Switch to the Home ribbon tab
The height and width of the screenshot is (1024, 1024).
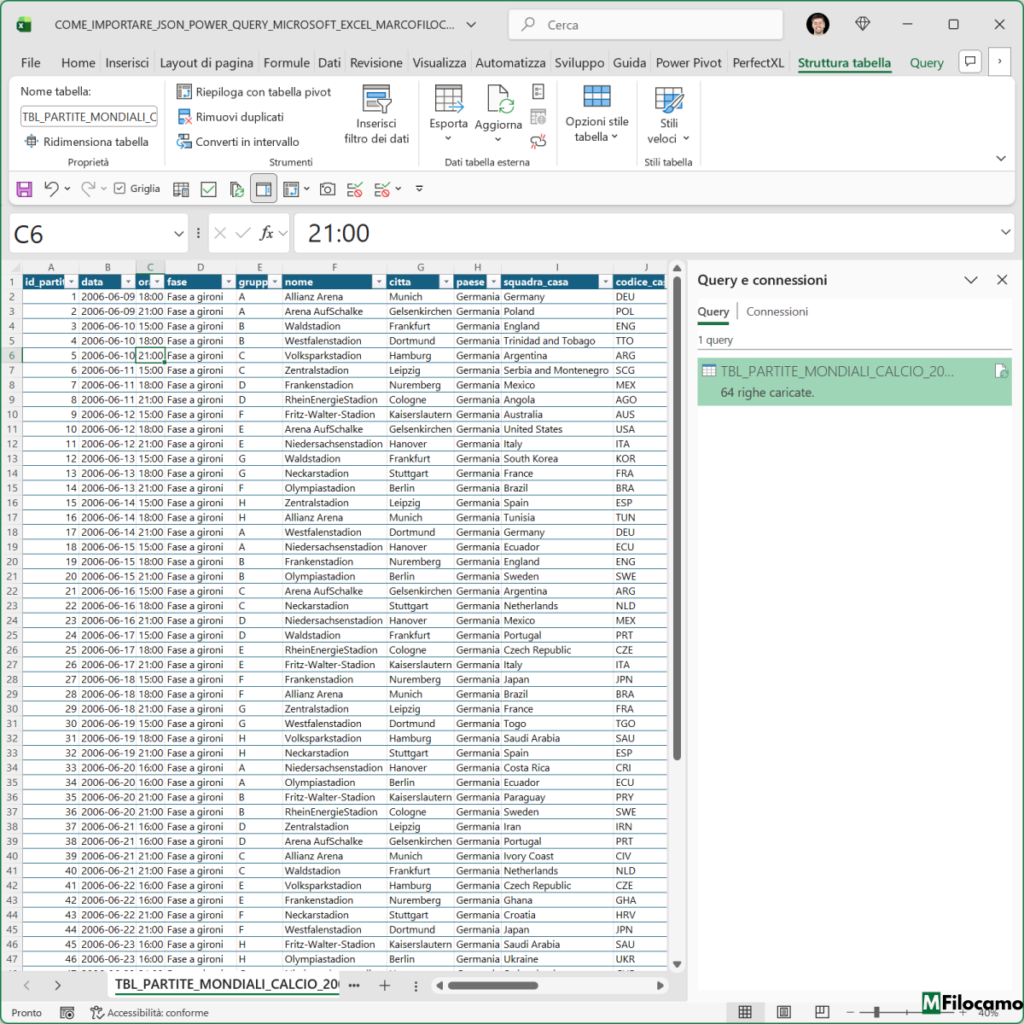[78, 63]
